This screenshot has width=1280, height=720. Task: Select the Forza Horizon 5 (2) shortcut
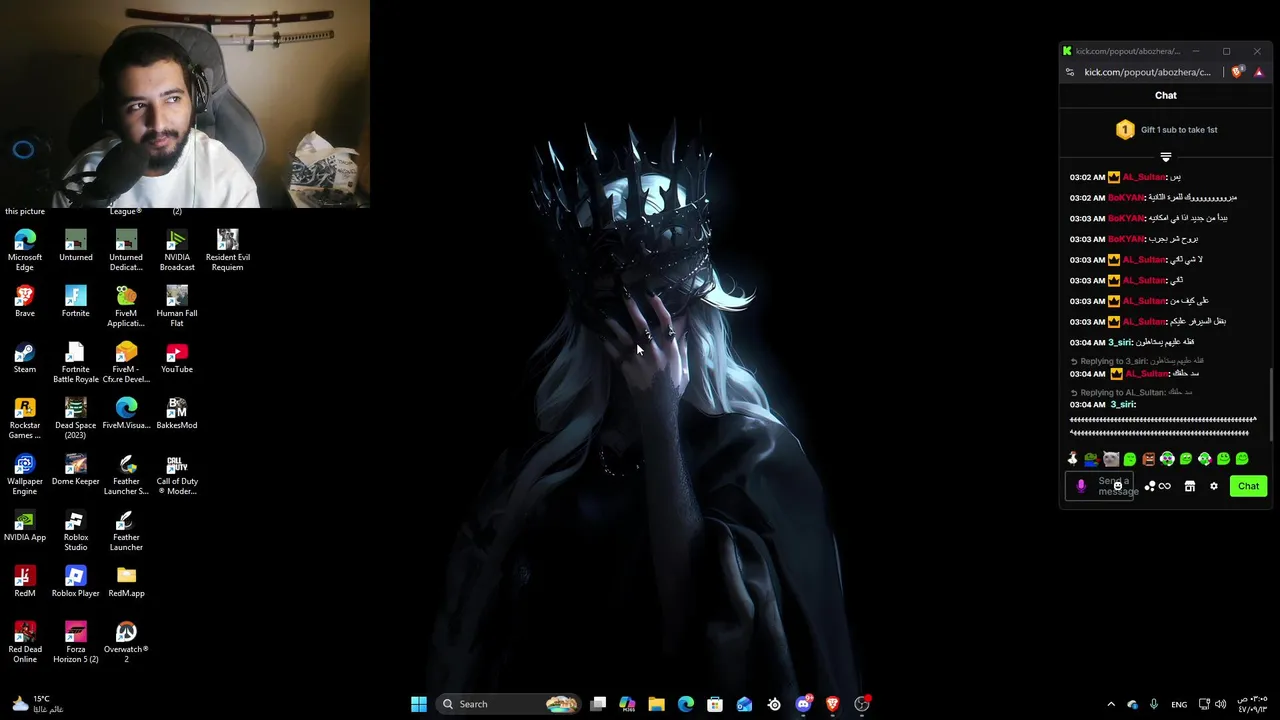click(x=76, y=642)
